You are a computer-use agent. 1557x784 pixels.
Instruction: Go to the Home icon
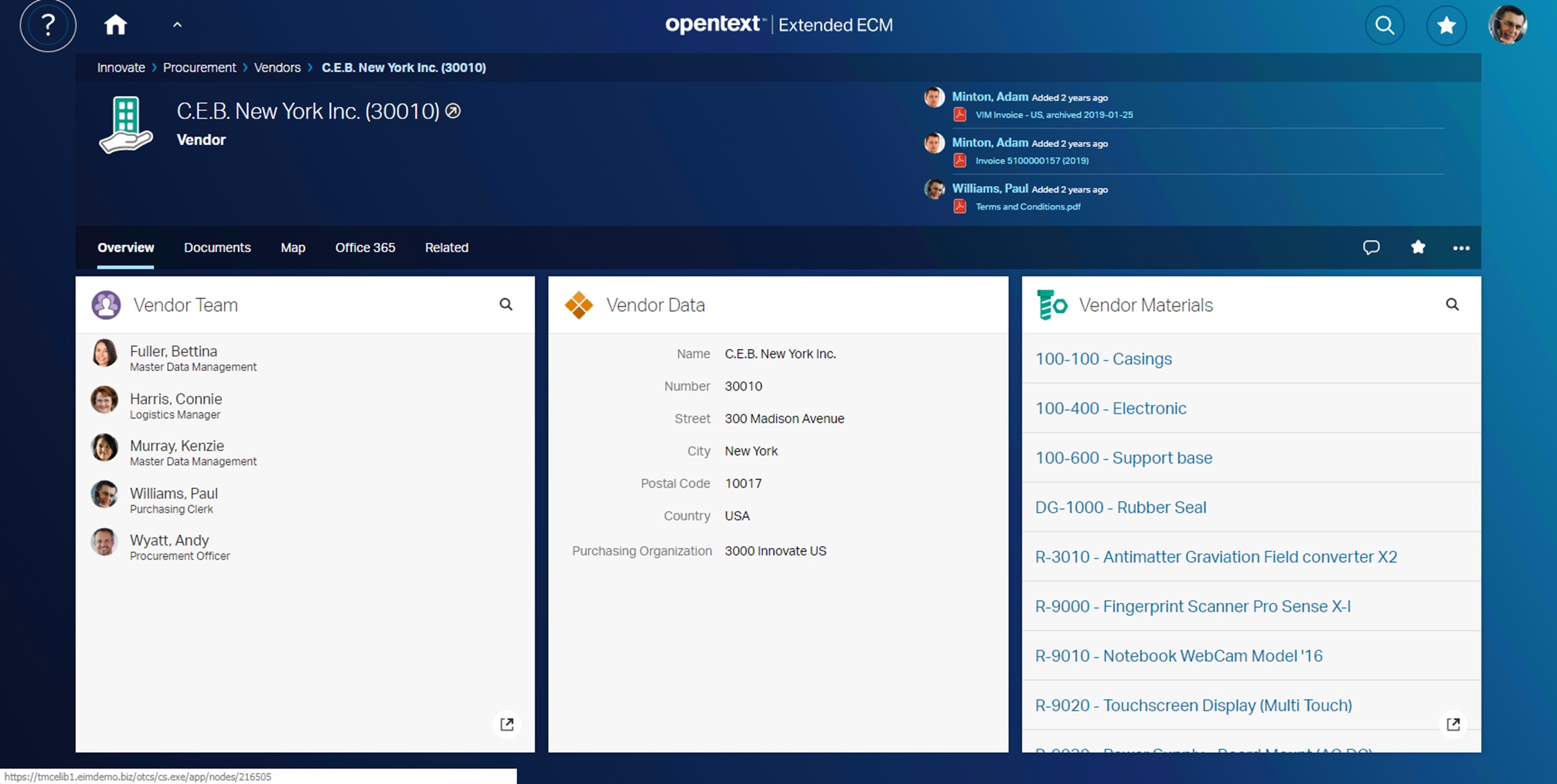(116, 25)
